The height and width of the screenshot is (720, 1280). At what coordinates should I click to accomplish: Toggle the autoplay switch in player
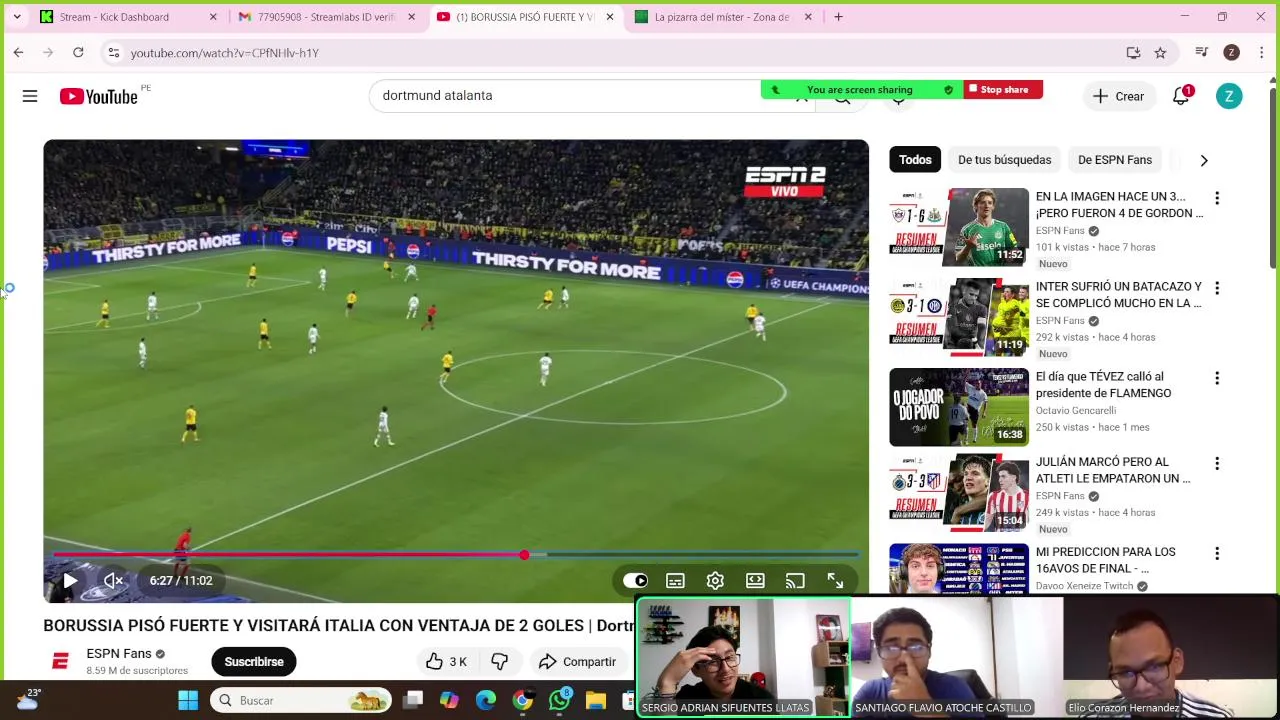635,580
